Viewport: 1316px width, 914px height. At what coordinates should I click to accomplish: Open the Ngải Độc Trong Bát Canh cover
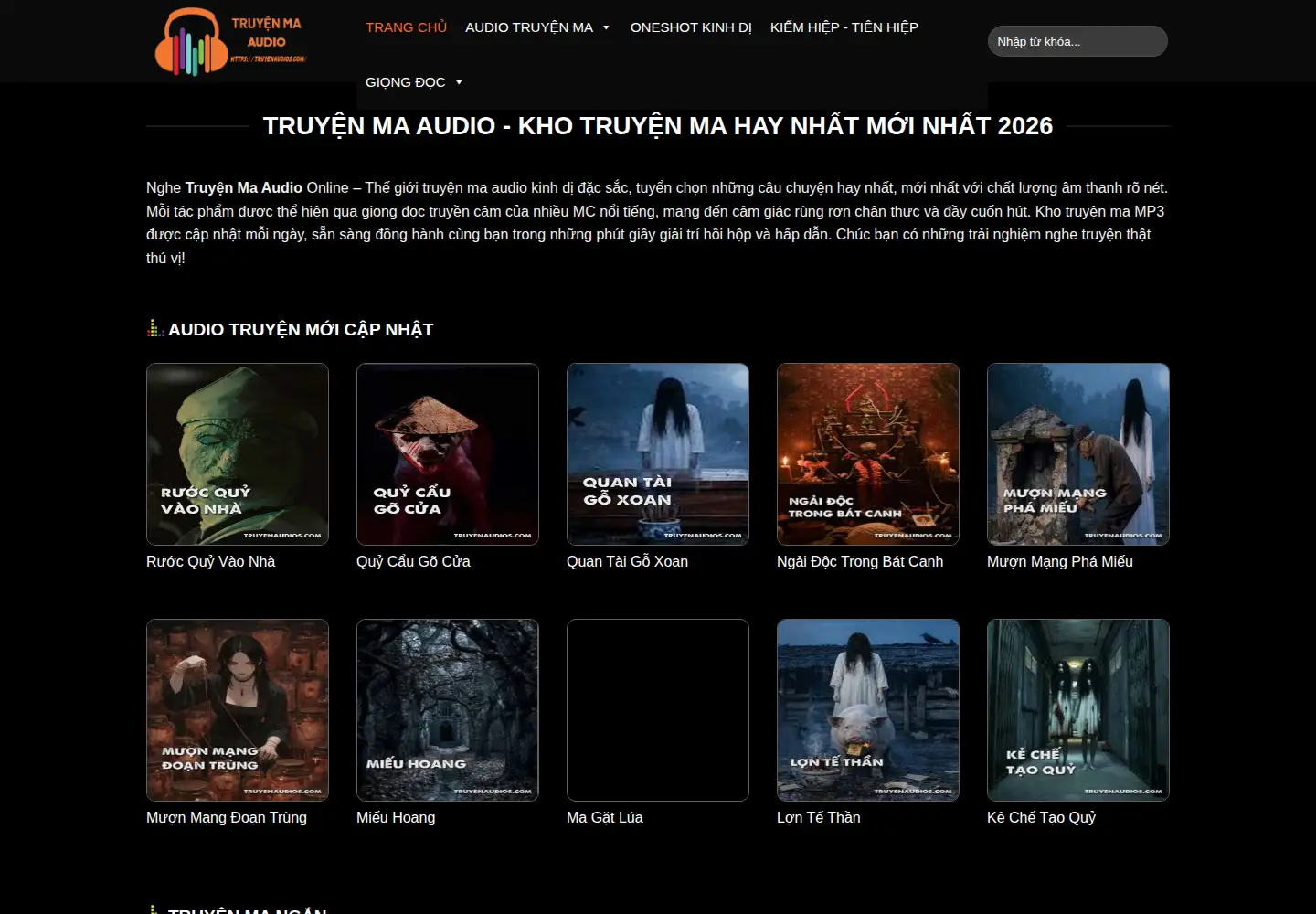point(868,454)
